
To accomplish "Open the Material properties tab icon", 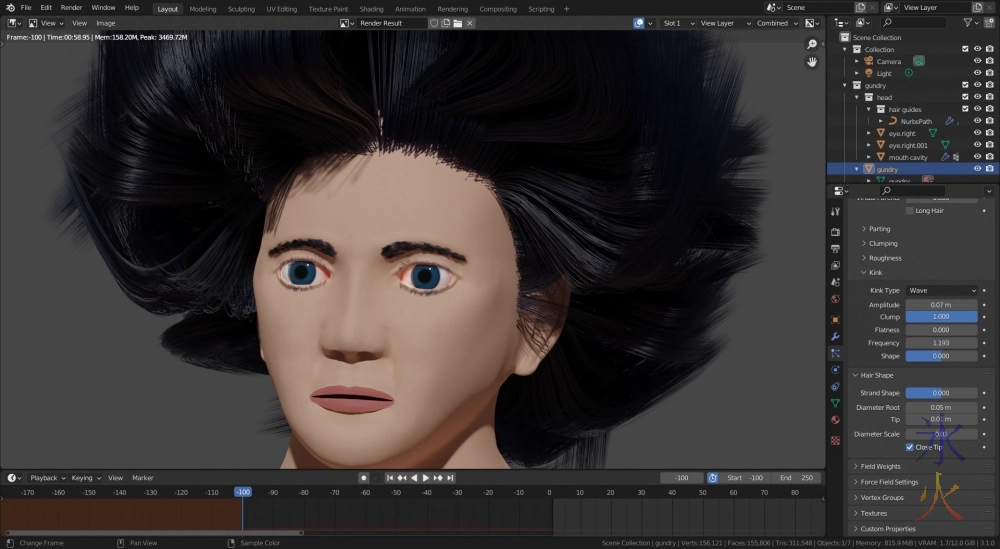I will (x=836, y=420).
